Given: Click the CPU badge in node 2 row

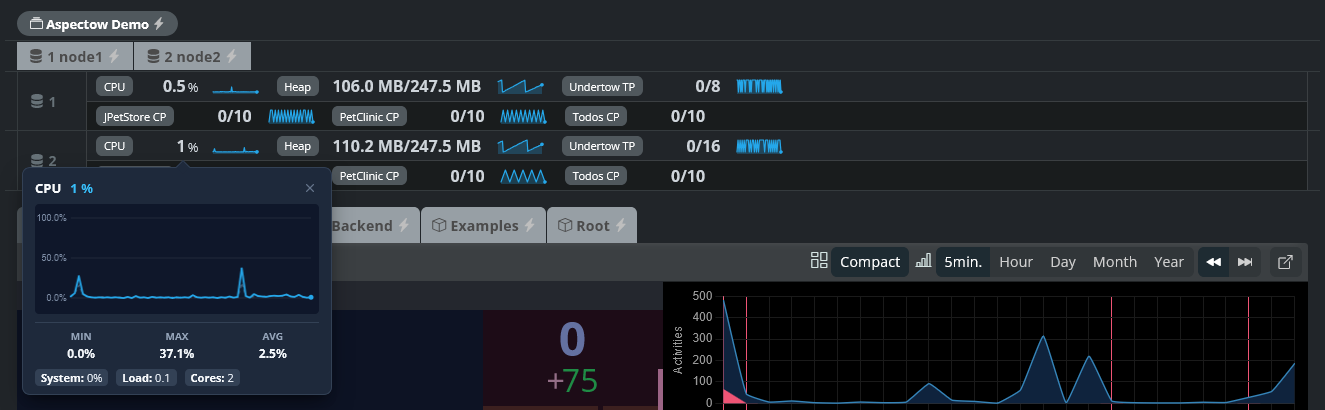Looking at the screenshot, I should [x=115, y=146].
